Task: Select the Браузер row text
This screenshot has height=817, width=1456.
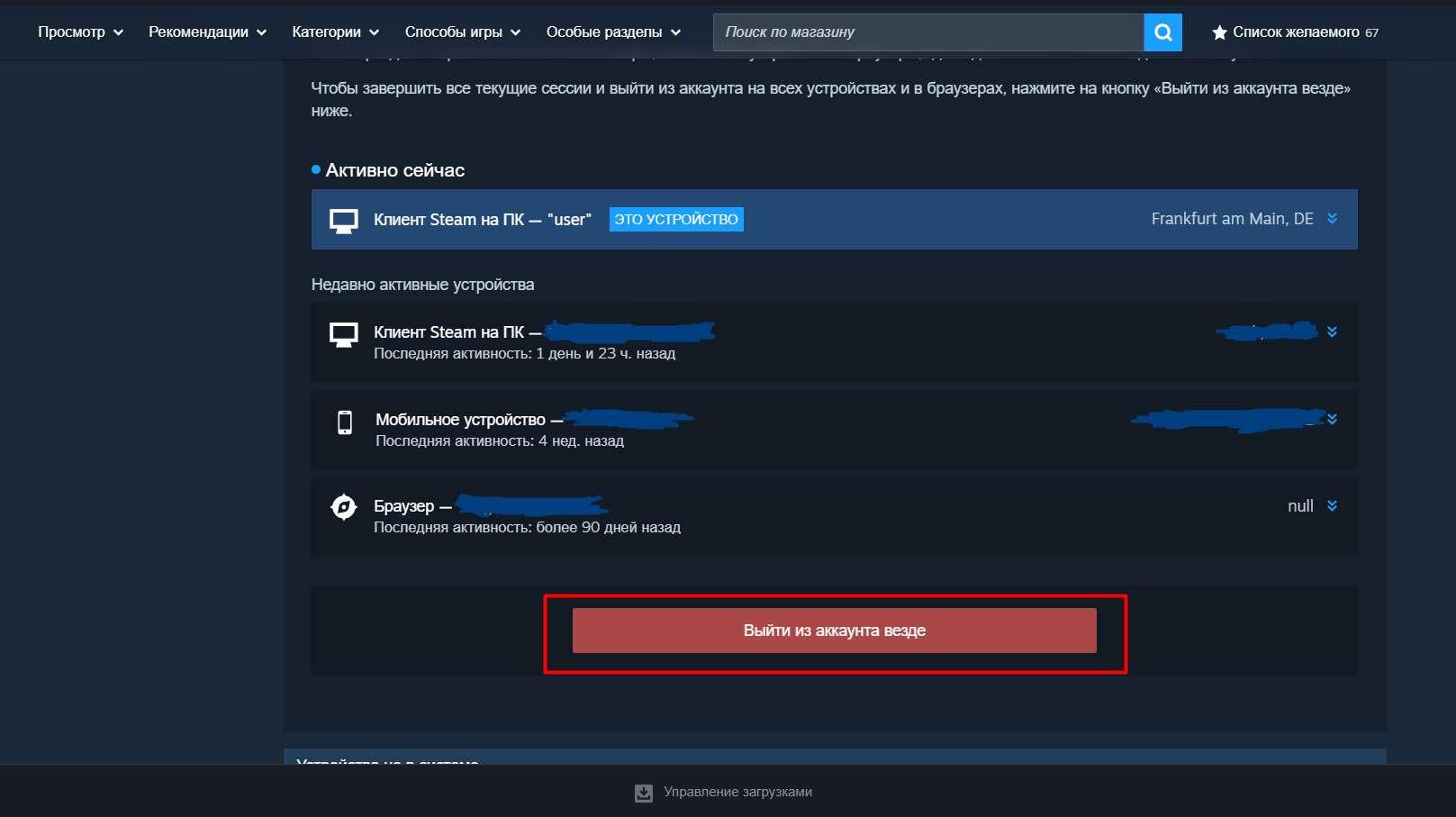Action: click(x=404, y=506)
